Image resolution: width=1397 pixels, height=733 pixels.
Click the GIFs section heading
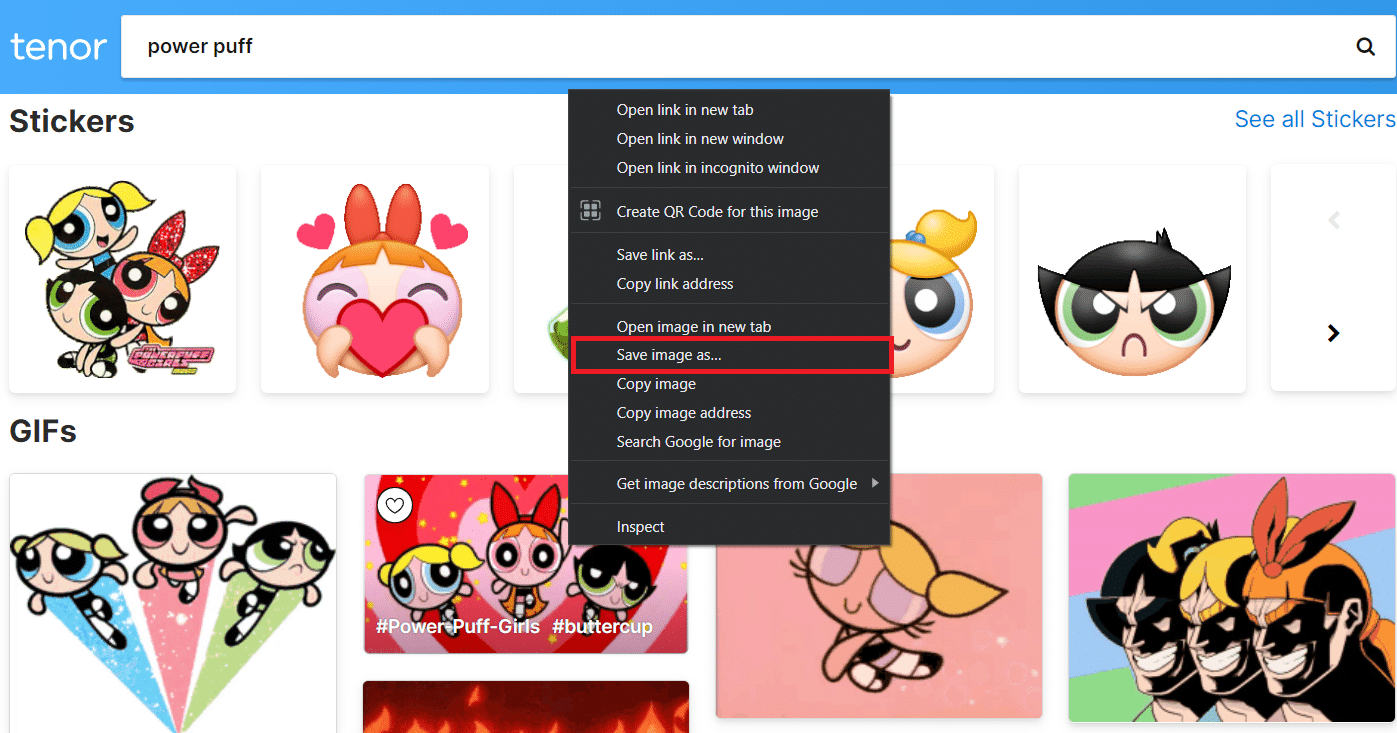tap(43, 431)
